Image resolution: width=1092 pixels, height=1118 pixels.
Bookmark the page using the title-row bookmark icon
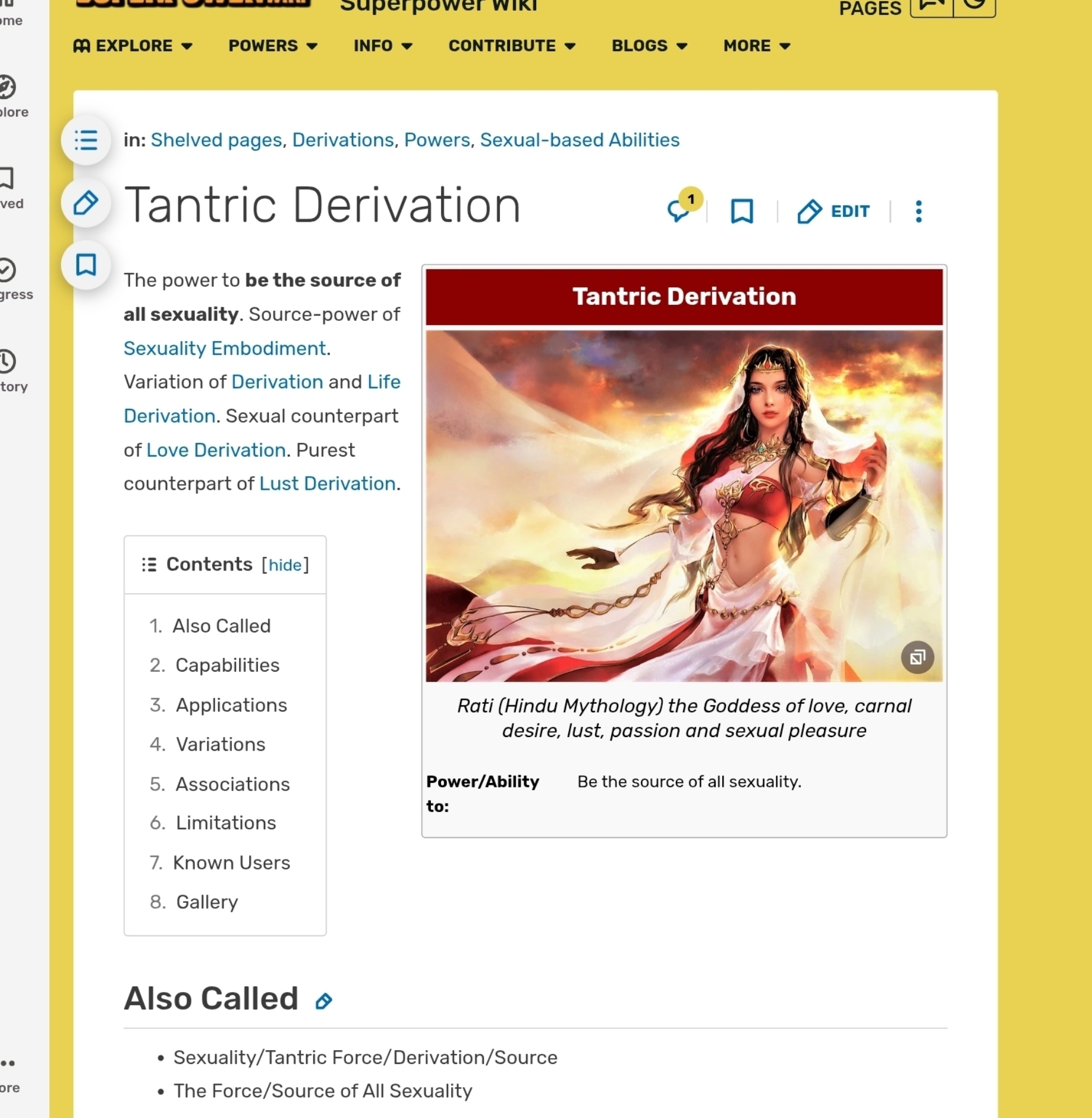(x=741, y=211)
